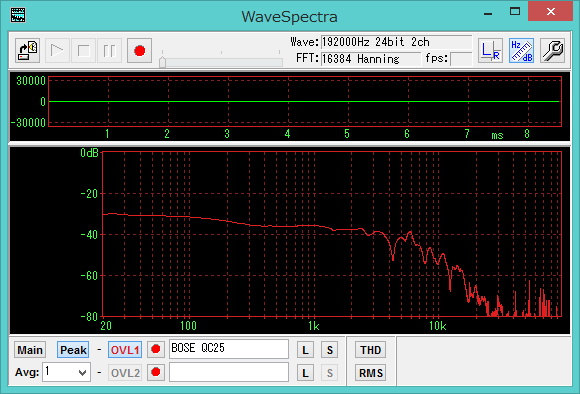Open wave file with the file icon
The width and height of the screenshot is (580, 394).
(28, 51)
